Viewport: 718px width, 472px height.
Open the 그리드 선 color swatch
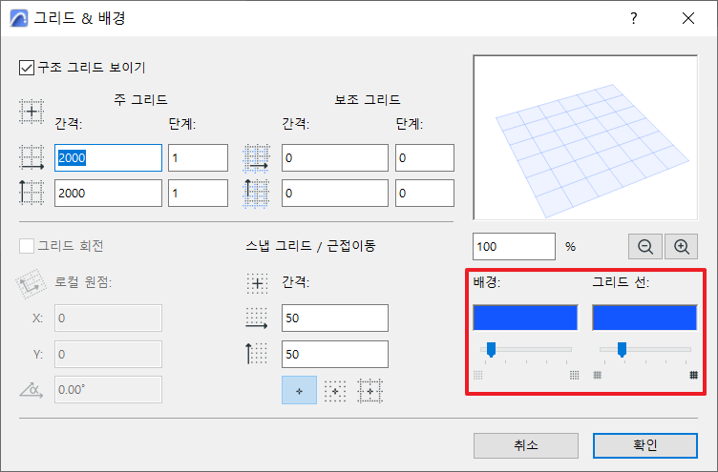(644, 317)
